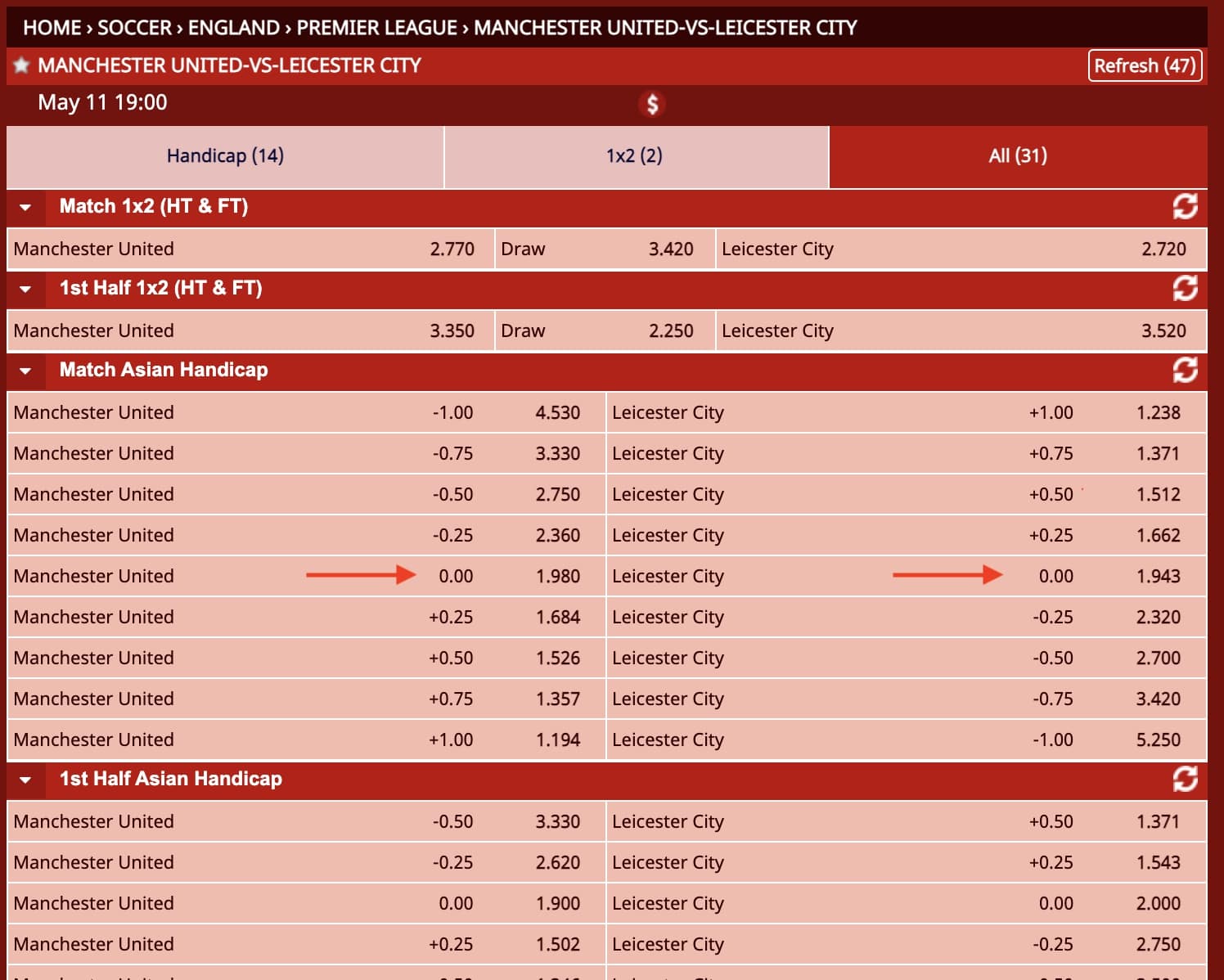The image size is (1224, 980).
Task: Click the star favorite icon beside match title
Action: tap(21, 65)
